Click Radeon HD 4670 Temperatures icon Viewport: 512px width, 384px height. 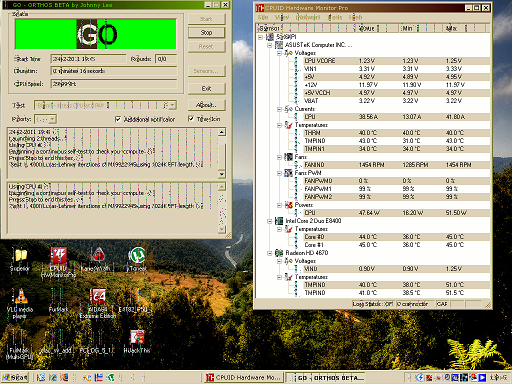[x=289, y=277]
